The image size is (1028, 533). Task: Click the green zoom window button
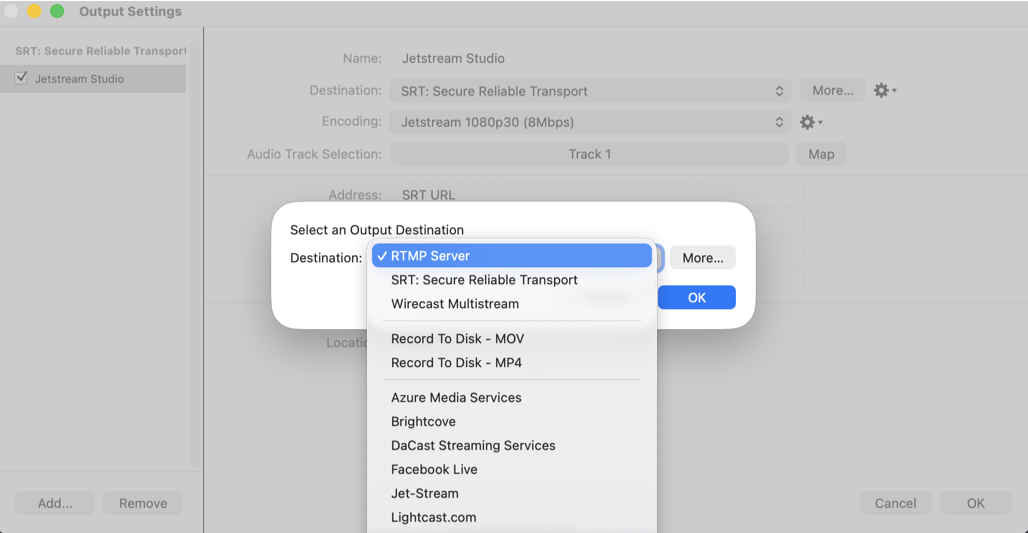57,11
